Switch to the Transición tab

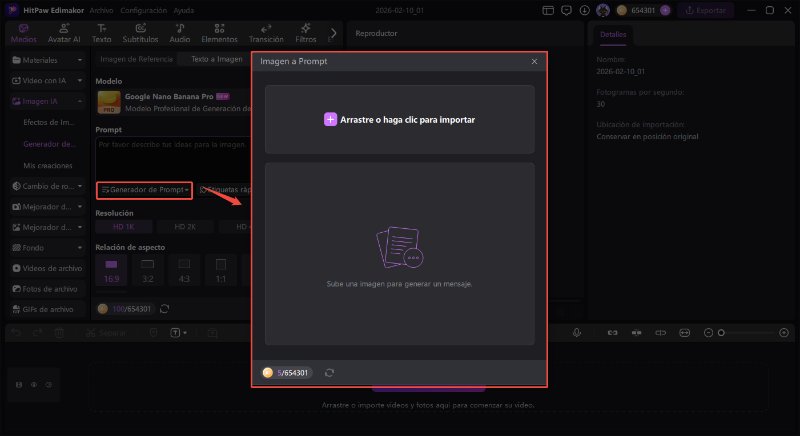point(266,33)
